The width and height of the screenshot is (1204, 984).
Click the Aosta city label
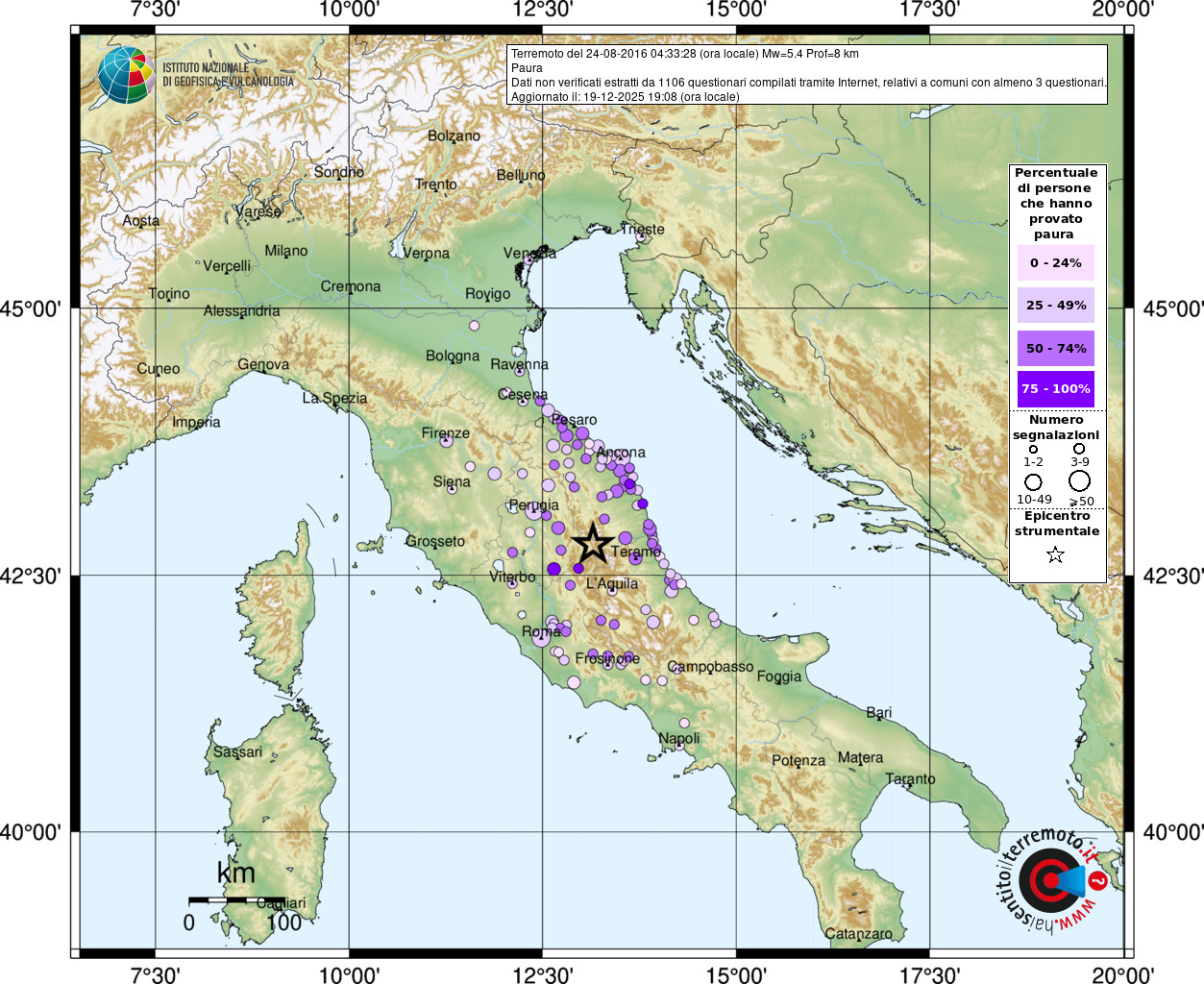[x=141, y=220]
